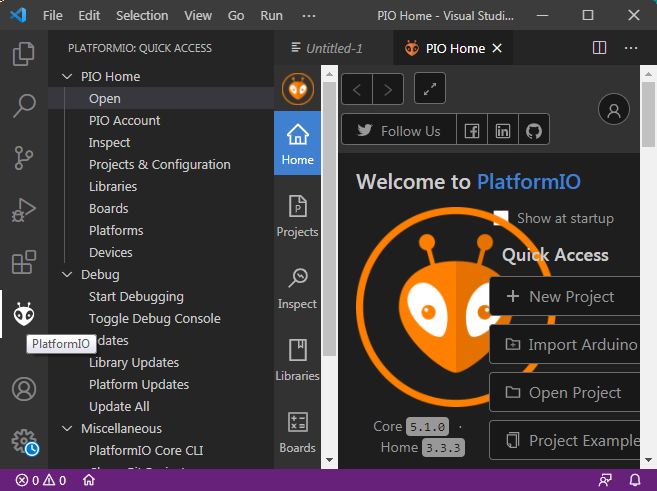Viewport: 657px width, 491px height.
Task: Open Inspect in PIO Home sidebar
Action: tap(297, 288)
